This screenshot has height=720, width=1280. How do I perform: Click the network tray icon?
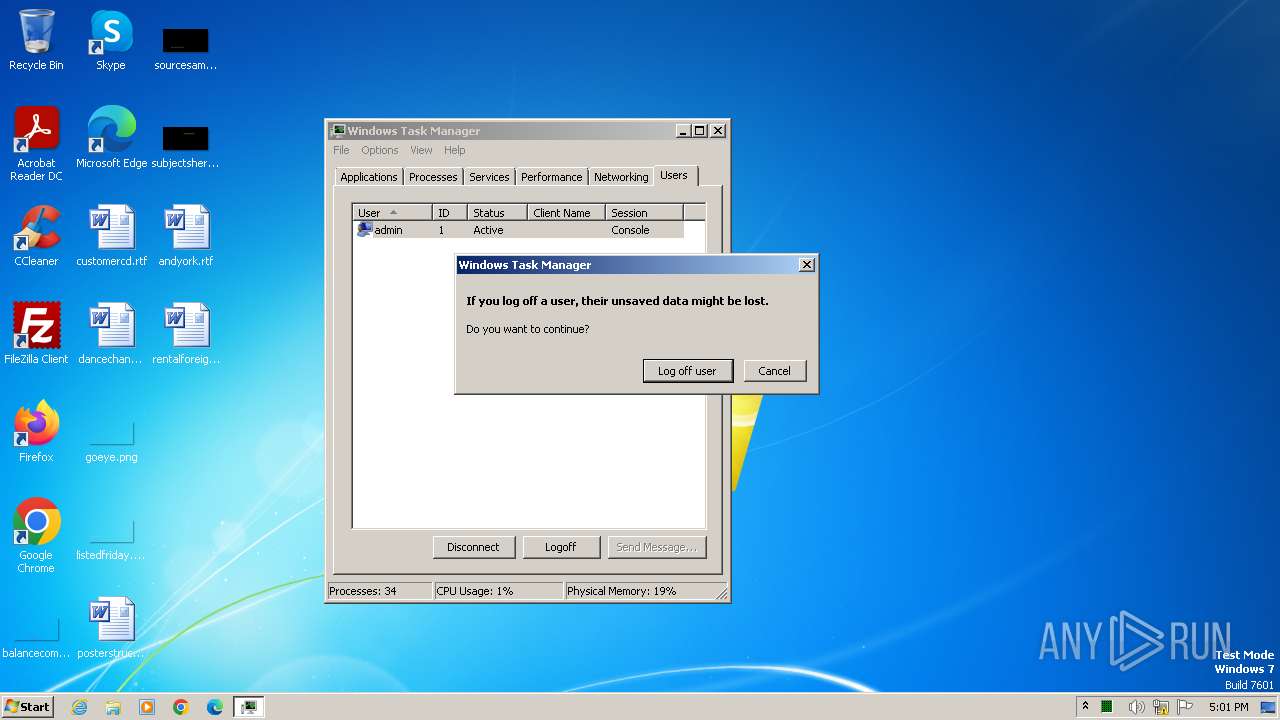1161,707
